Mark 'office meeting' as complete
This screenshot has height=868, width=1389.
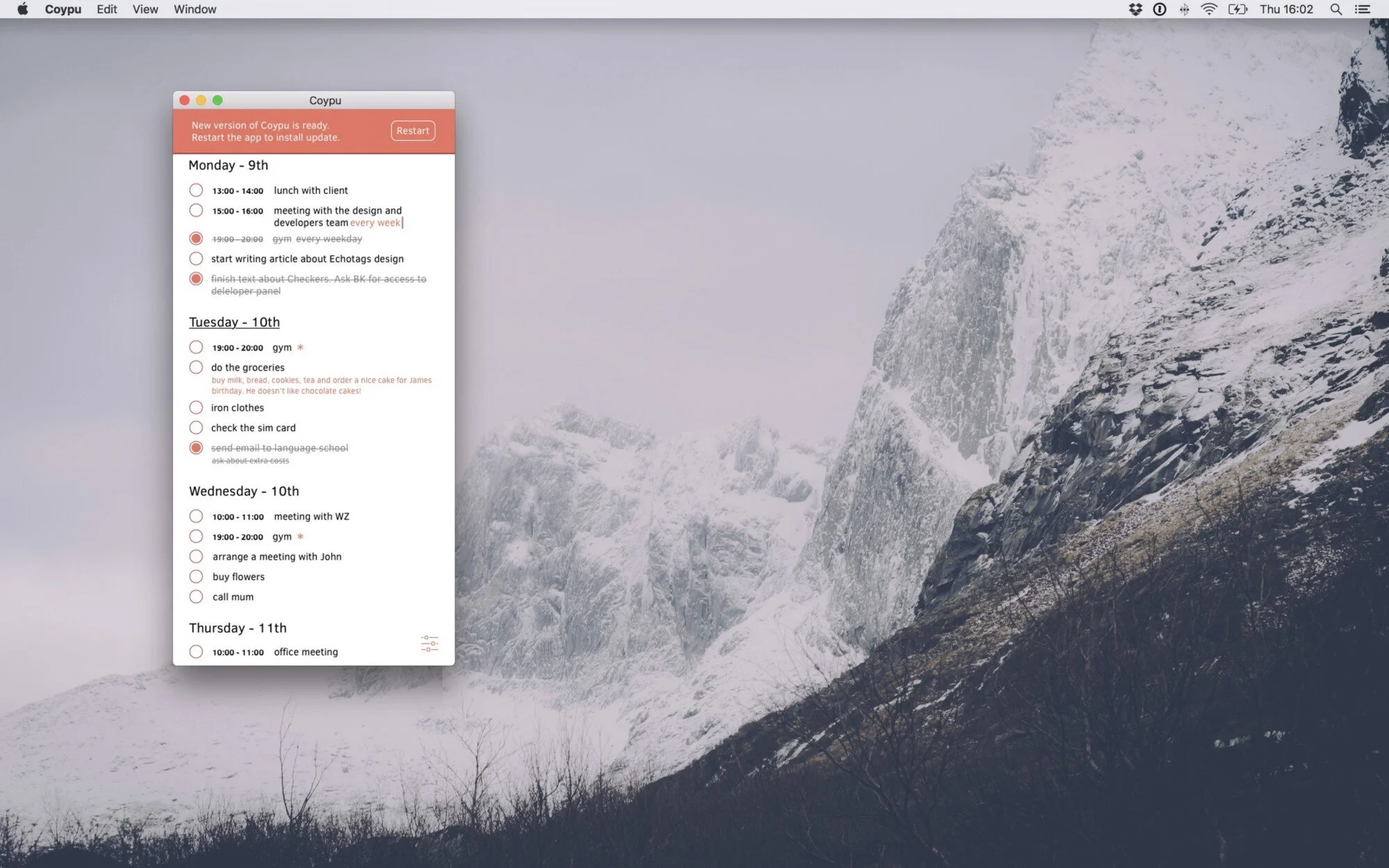pyautogui.click(x=196, y=652)
